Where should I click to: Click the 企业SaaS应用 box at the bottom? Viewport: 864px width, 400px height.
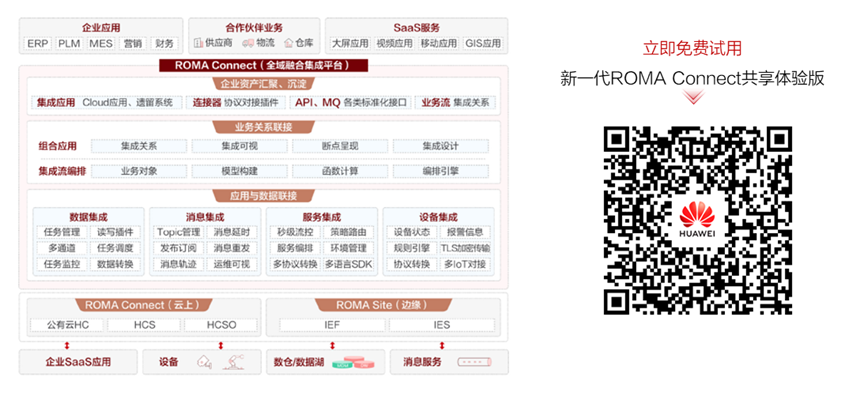pyautogui.click(x=78, y=362)
